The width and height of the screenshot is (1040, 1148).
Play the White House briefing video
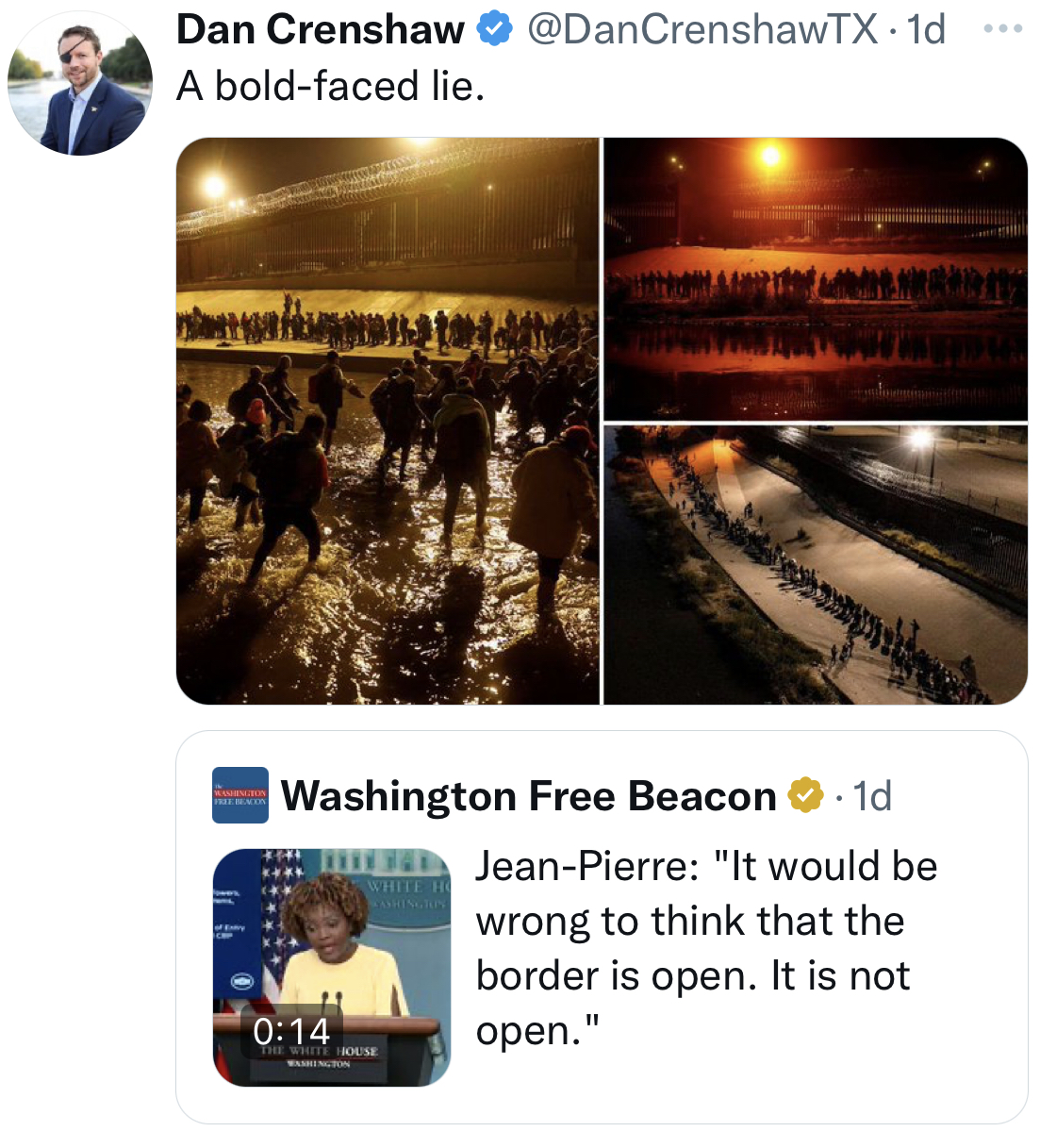332,967
